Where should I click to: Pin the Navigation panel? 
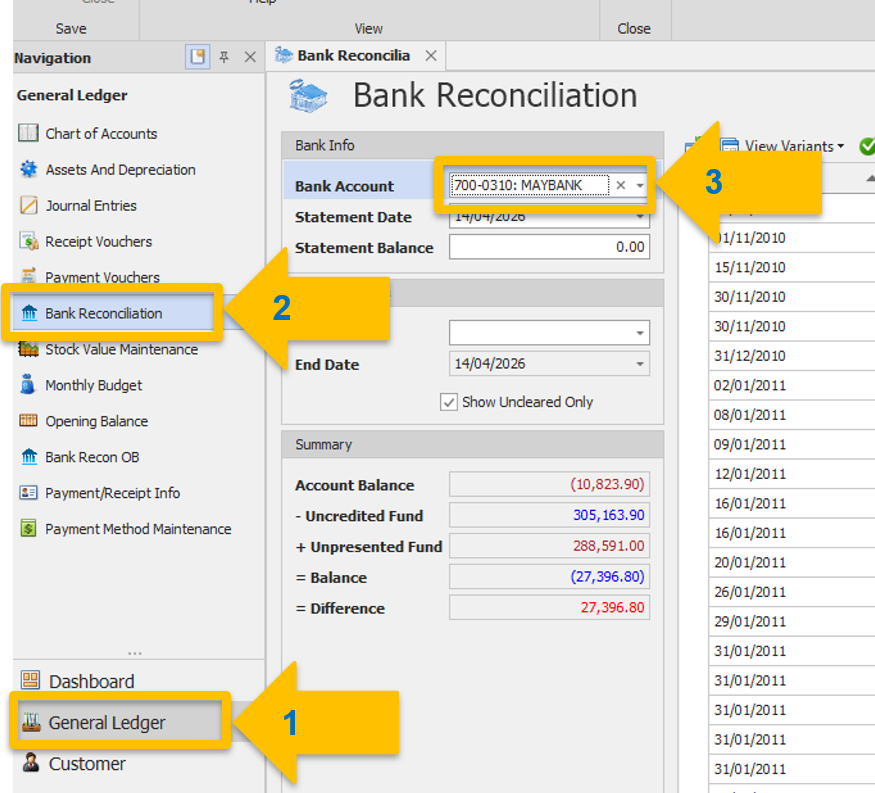click(x=224, y=57)
